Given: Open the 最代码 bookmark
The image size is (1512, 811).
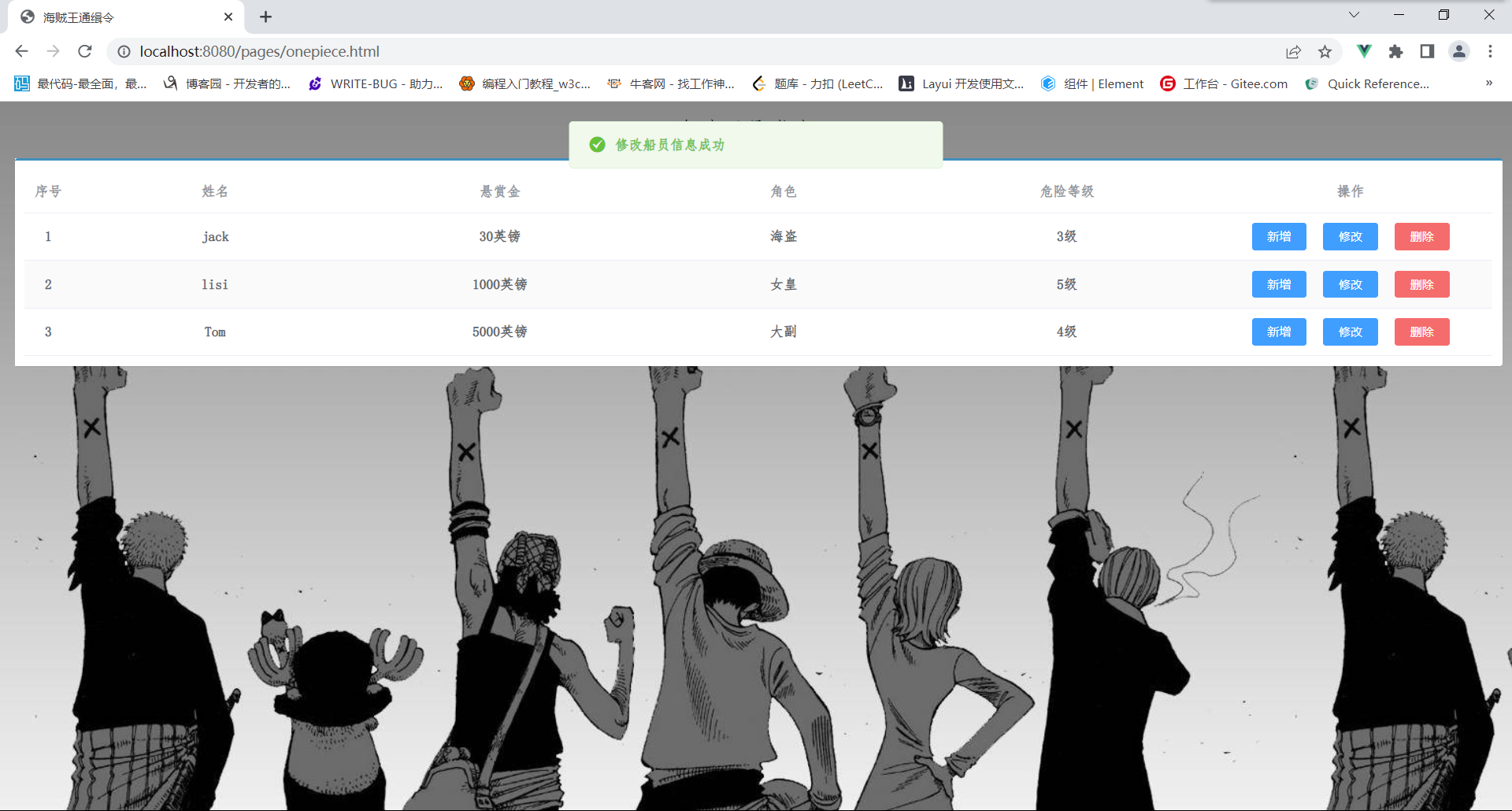Looking at the screenshot, I should 80,83.
